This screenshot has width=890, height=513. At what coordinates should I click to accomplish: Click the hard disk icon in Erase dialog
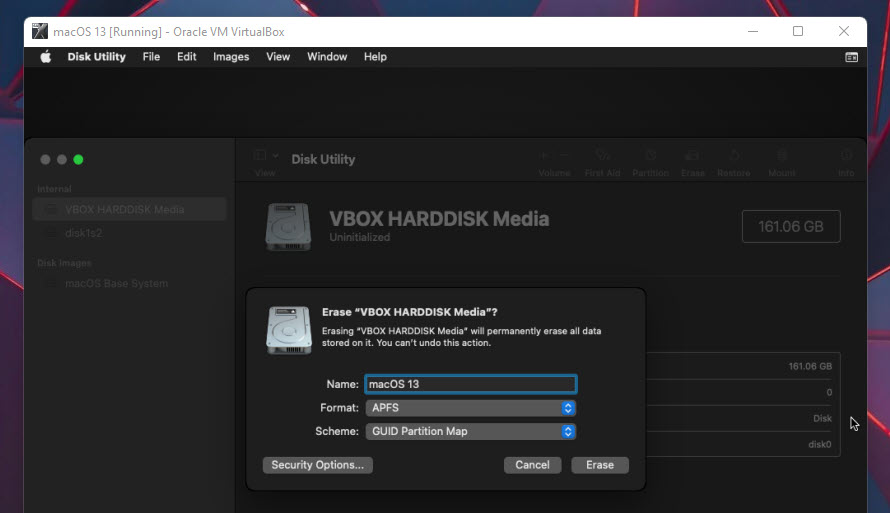pyautogui.click(x=289, y=330)
